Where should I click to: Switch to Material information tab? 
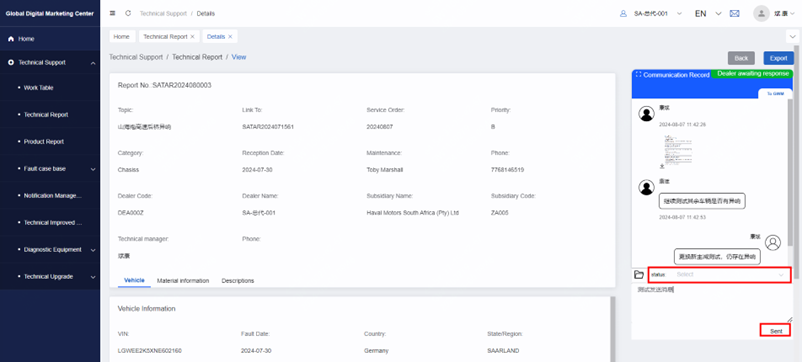(183, 281)
